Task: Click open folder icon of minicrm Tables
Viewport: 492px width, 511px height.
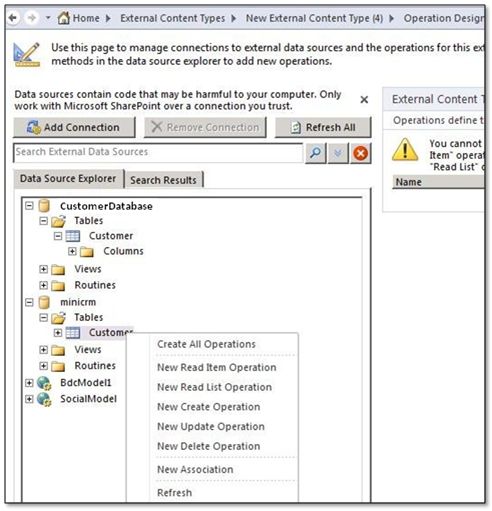Action: [x=59, y=318]
